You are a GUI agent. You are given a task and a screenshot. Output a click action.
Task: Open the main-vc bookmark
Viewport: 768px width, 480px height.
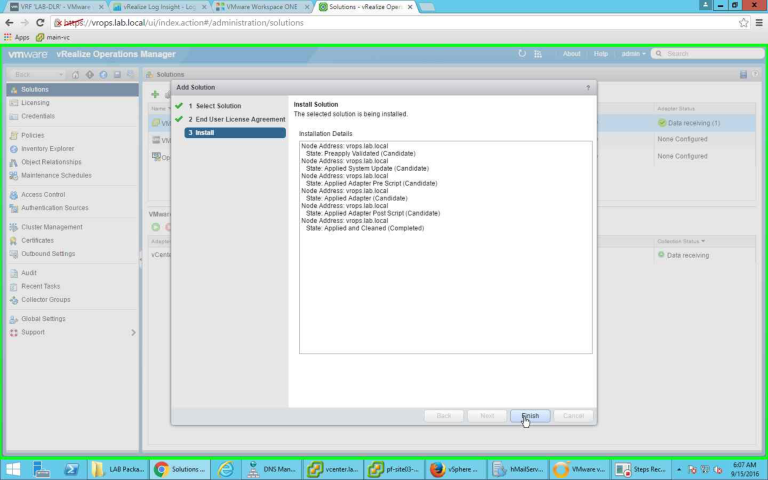coord(53,37)
